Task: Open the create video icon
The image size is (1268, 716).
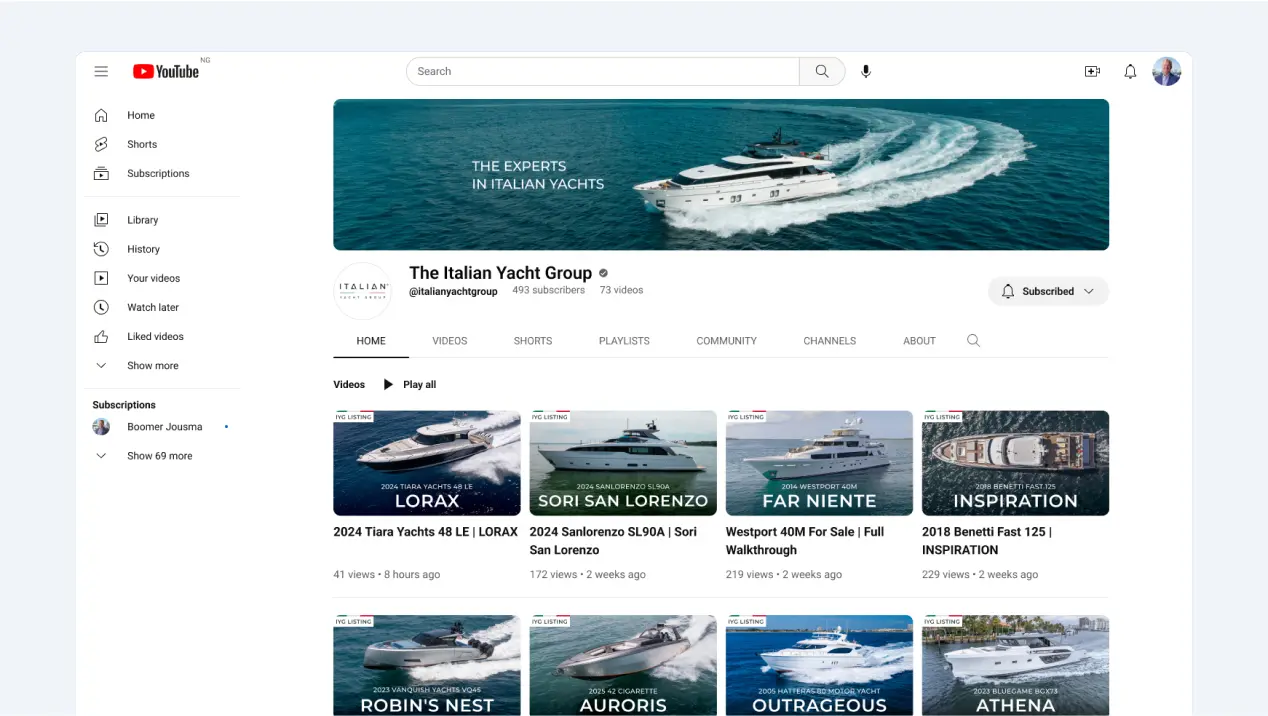Action: coord(1092,72)
